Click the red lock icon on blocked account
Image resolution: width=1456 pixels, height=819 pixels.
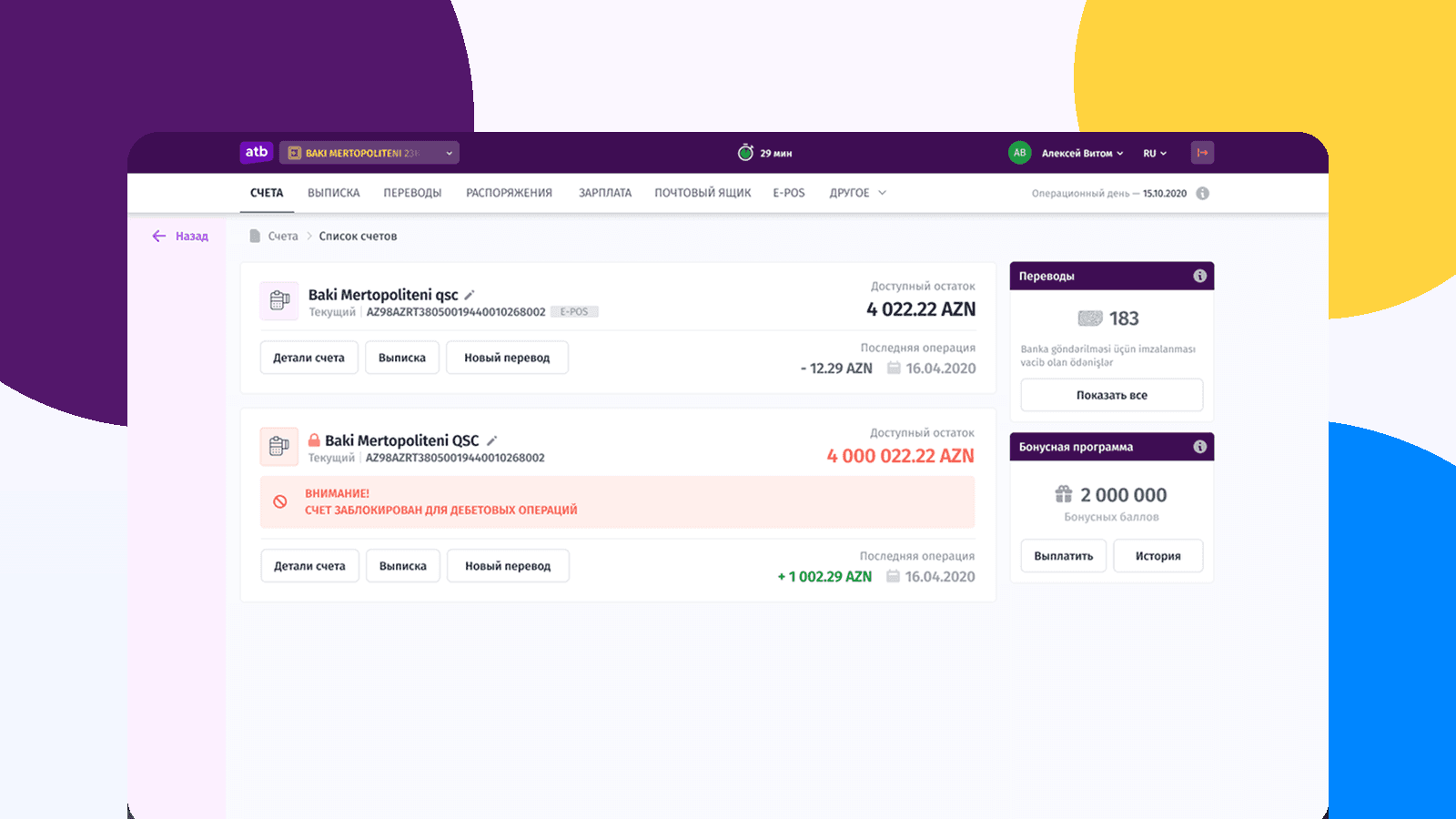click(x=314, y=440)
